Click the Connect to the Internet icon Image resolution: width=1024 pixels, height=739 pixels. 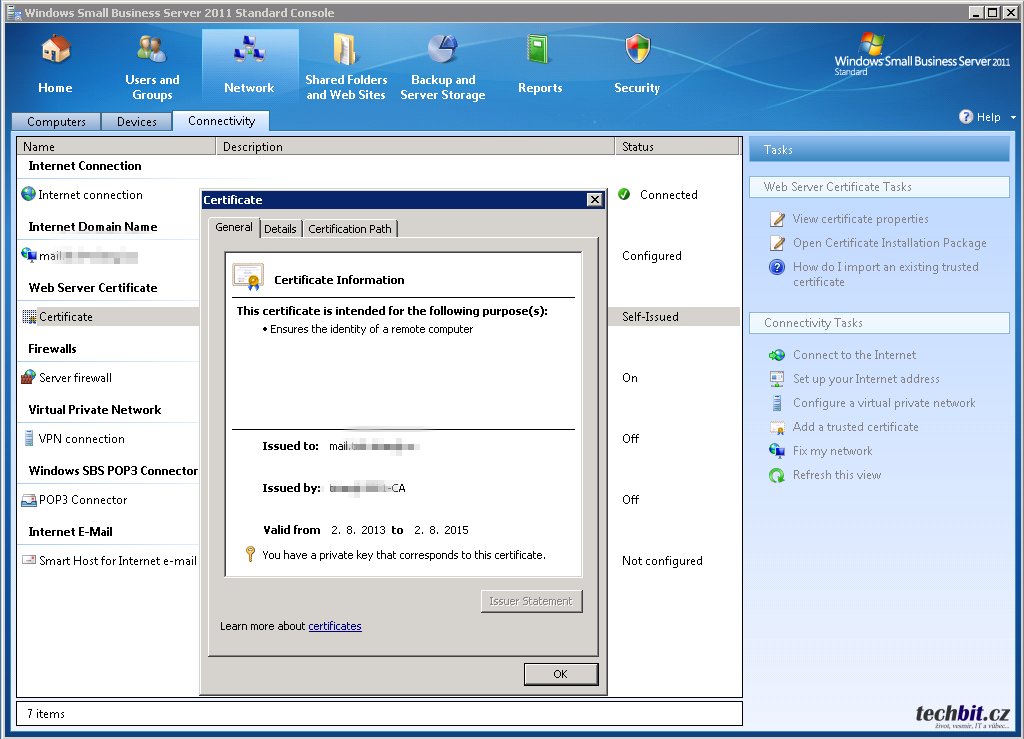tap(777, 355)
